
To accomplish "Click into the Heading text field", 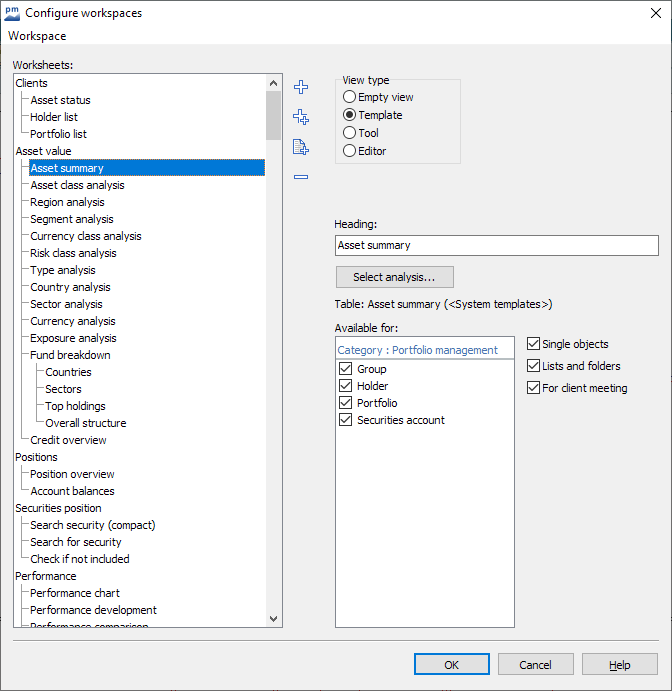I will 497,245.
